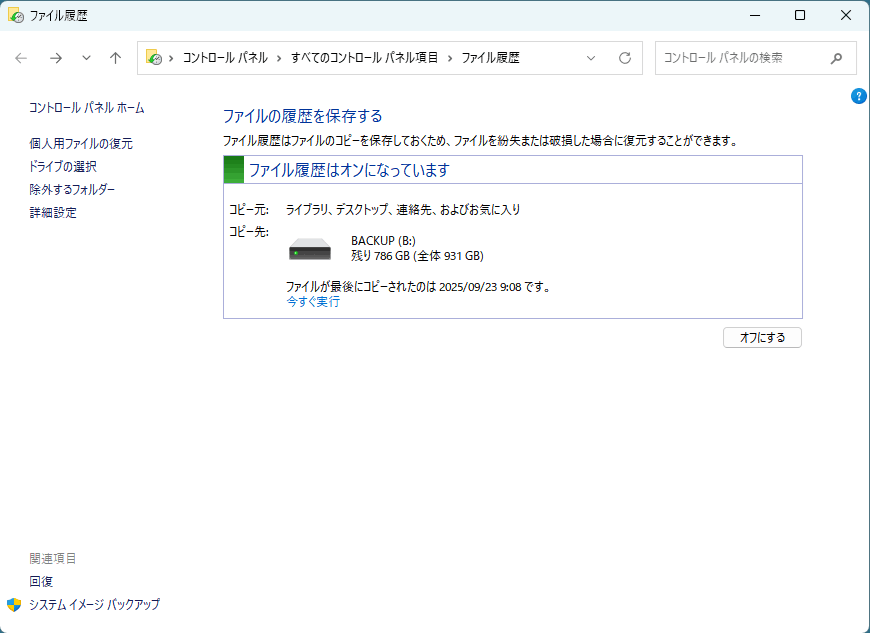
Task: Choose ドライブの選択 in left pane
Action: point(63,166)
